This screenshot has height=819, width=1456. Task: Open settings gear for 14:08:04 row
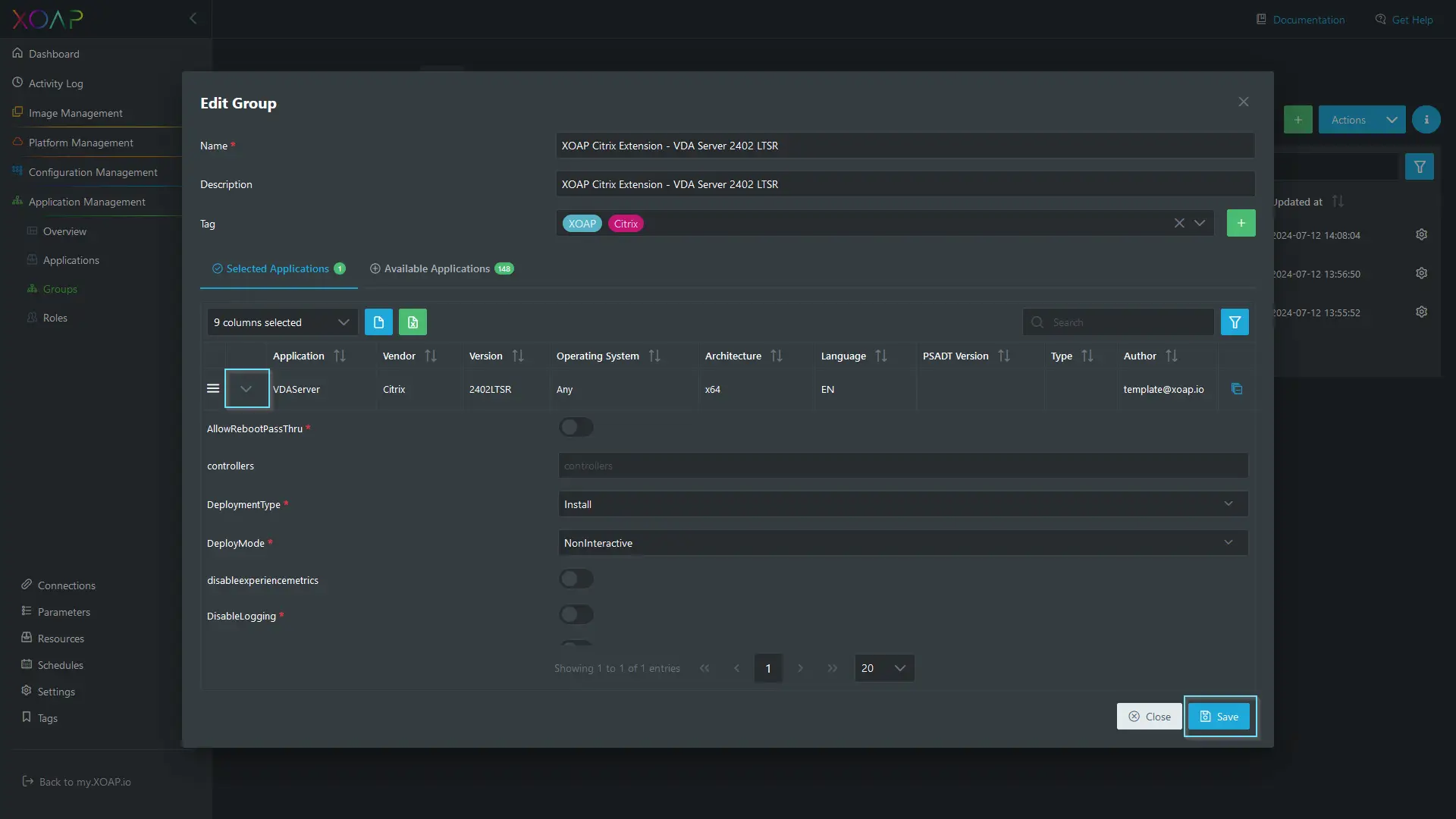pos(1422,234)
